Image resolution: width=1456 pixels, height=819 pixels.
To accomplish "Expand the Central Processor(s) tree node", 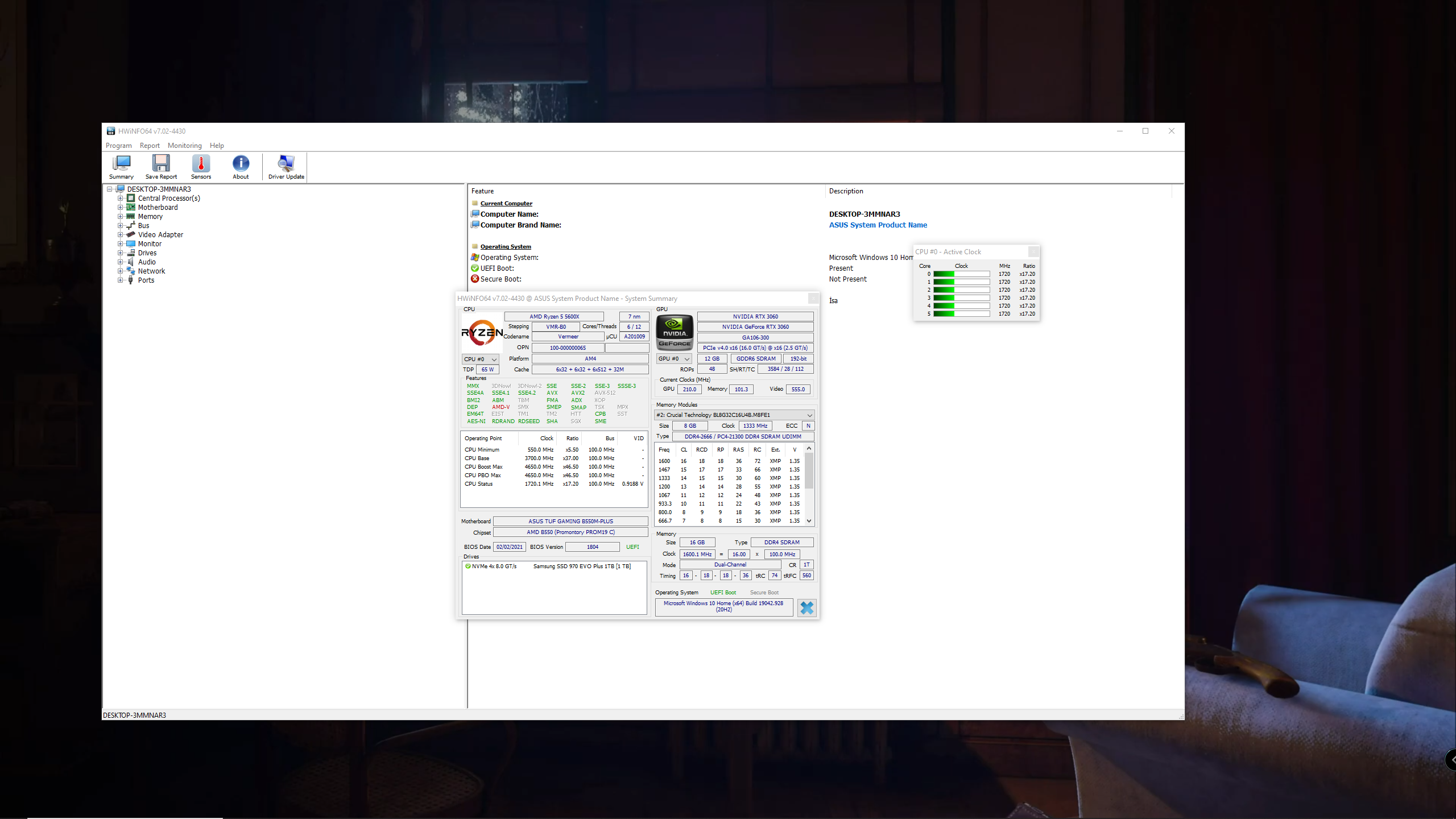I will click(x=120, y=198).
